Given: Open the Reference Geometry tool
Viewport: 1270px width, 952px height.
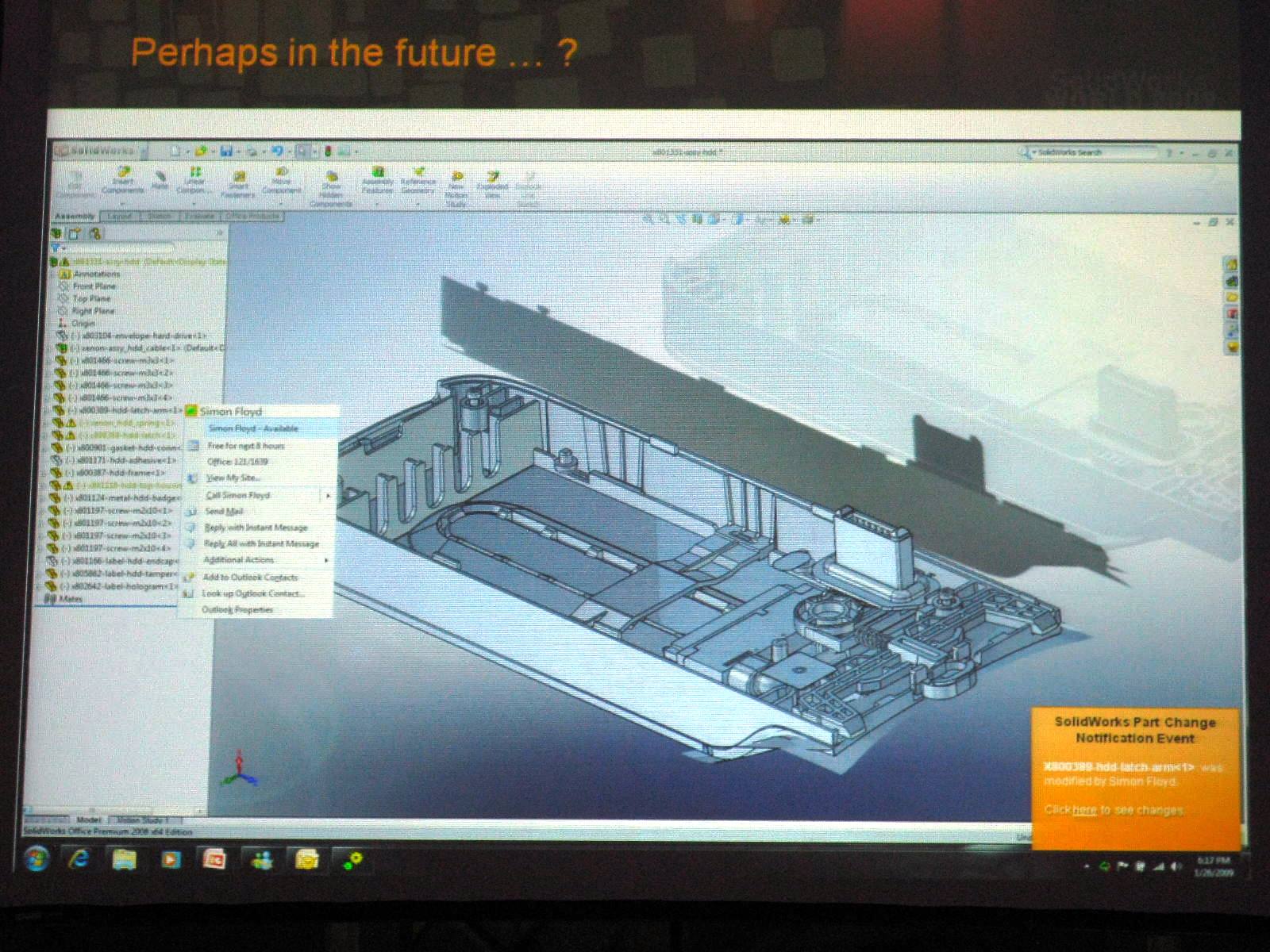Looking at the screenshot, I should (x=418, y=180).
